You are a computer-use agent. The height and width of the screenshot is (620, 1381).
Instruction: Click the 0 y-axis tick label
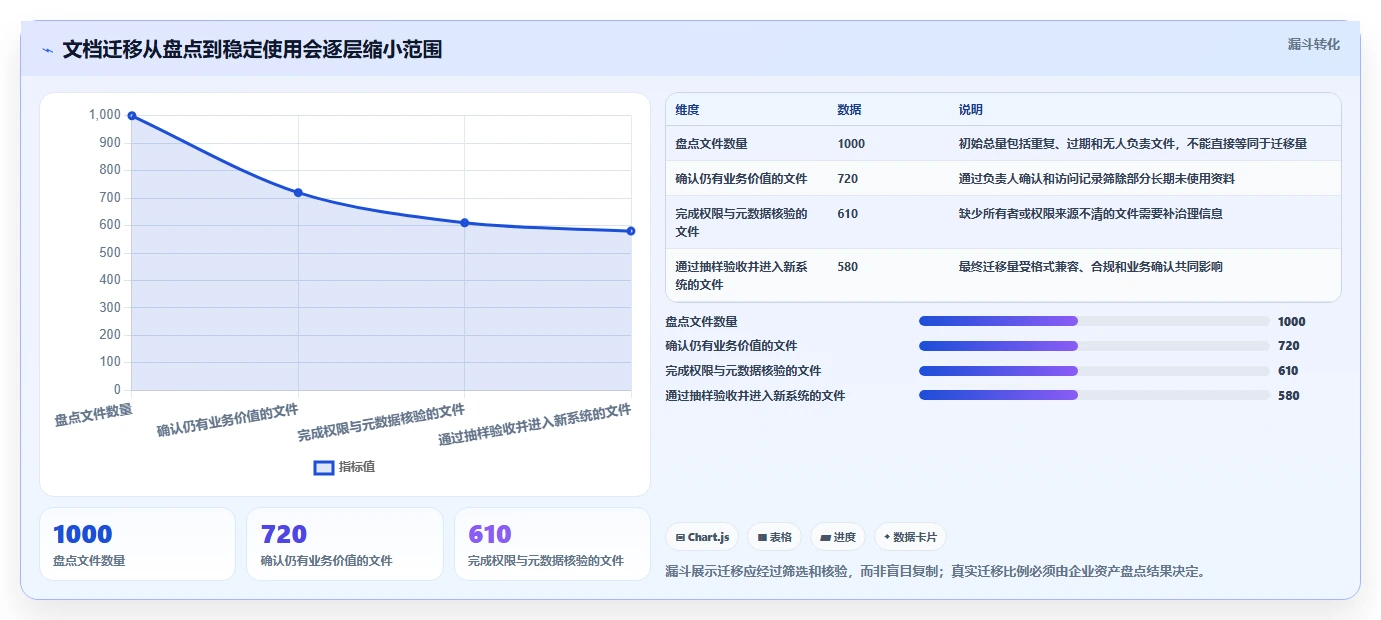tap(117, 390)
